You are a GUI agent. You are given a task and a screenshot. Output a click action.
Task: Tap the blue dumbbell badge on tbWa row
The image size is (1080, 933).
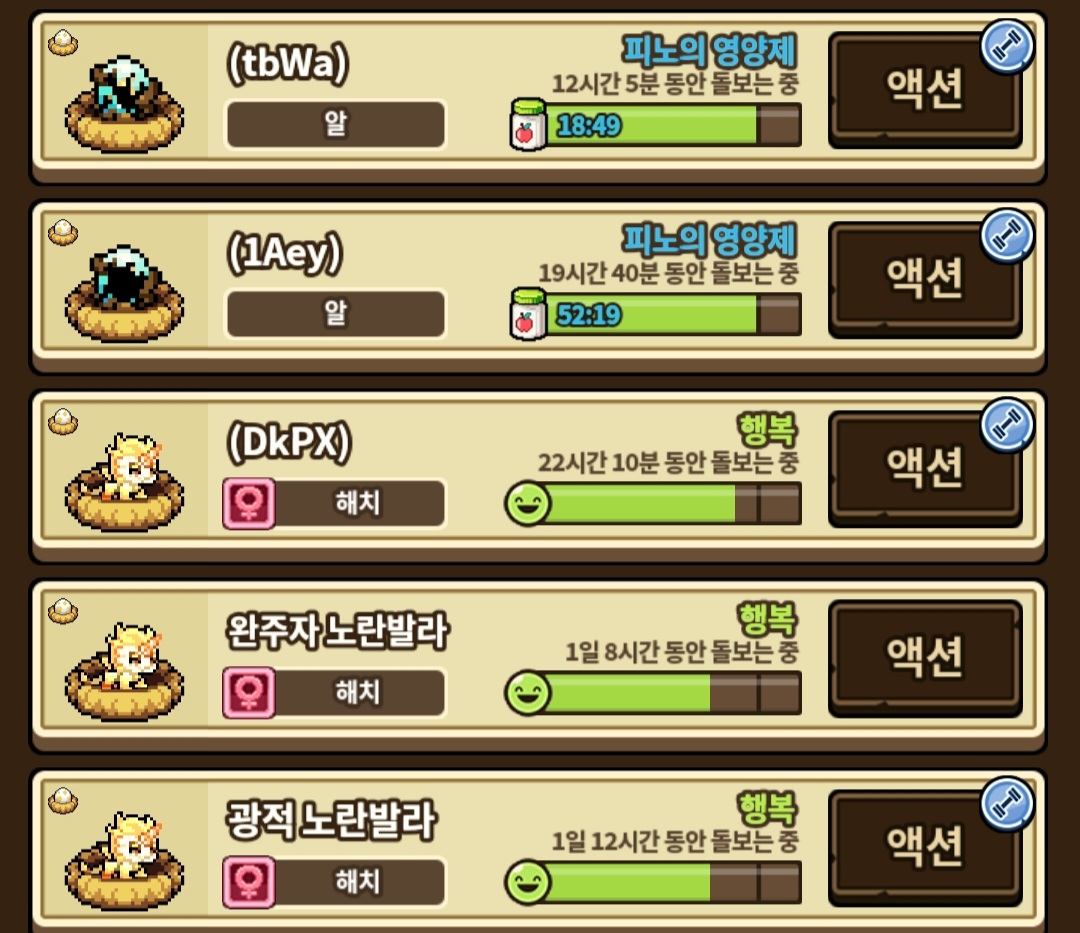[x=1007, y=47]
